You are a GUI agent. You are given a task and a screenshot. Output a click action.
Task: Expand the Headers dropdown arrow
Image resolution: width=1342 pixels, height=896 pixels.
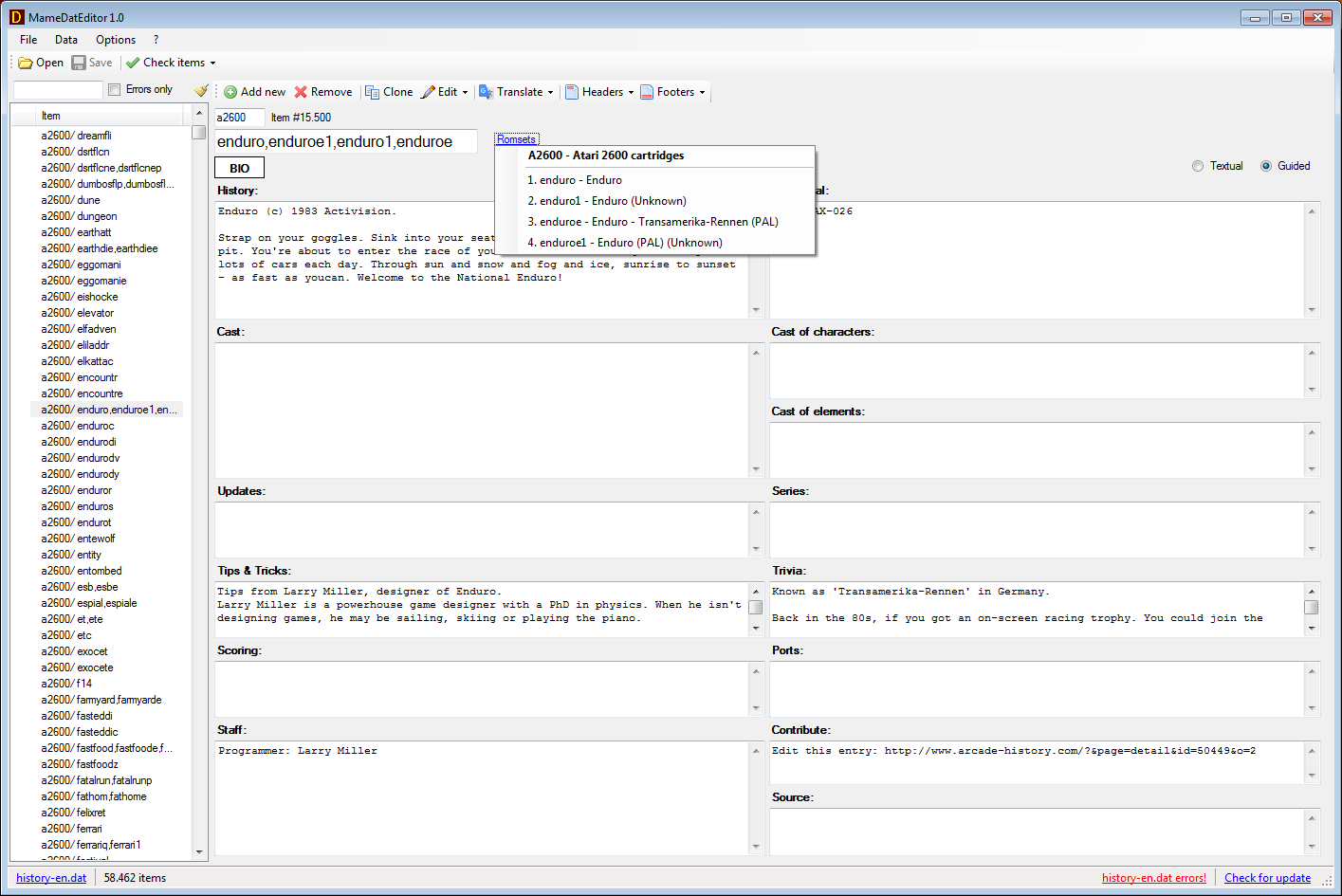tap(631, 93)
